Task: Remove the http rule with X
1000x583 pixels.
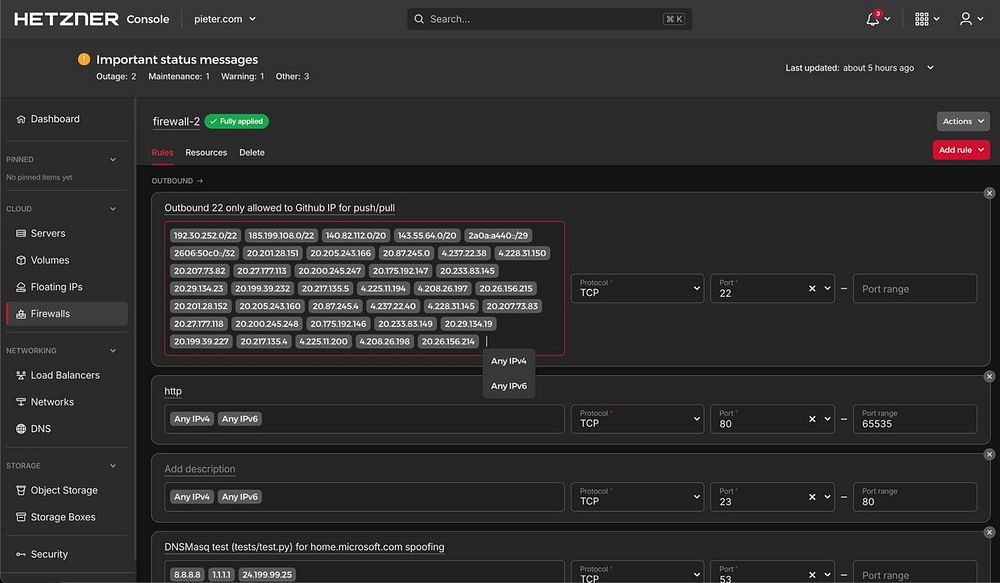Action: point(989,376)
